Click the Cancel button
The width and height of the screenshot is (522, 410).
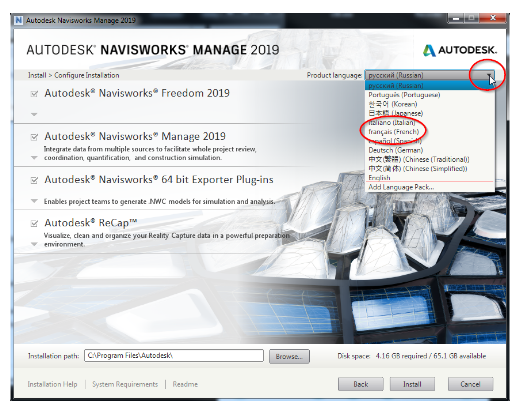(470, 384)
